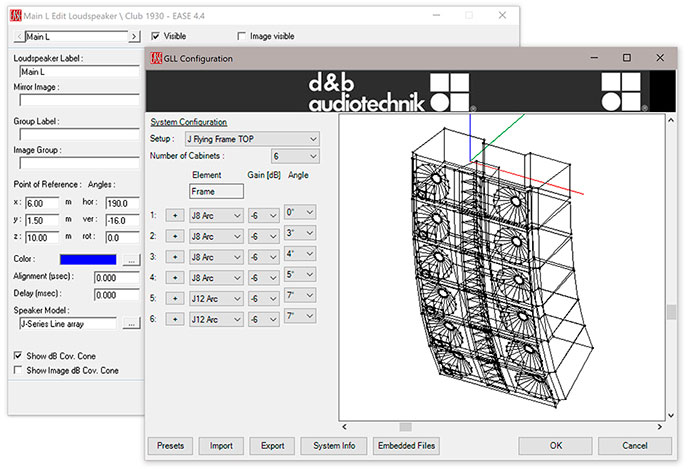Screen dimensions: 690x469
Task: Click the vertical scrollbar thumb of 3D view
Action: (x=671, y=312)
